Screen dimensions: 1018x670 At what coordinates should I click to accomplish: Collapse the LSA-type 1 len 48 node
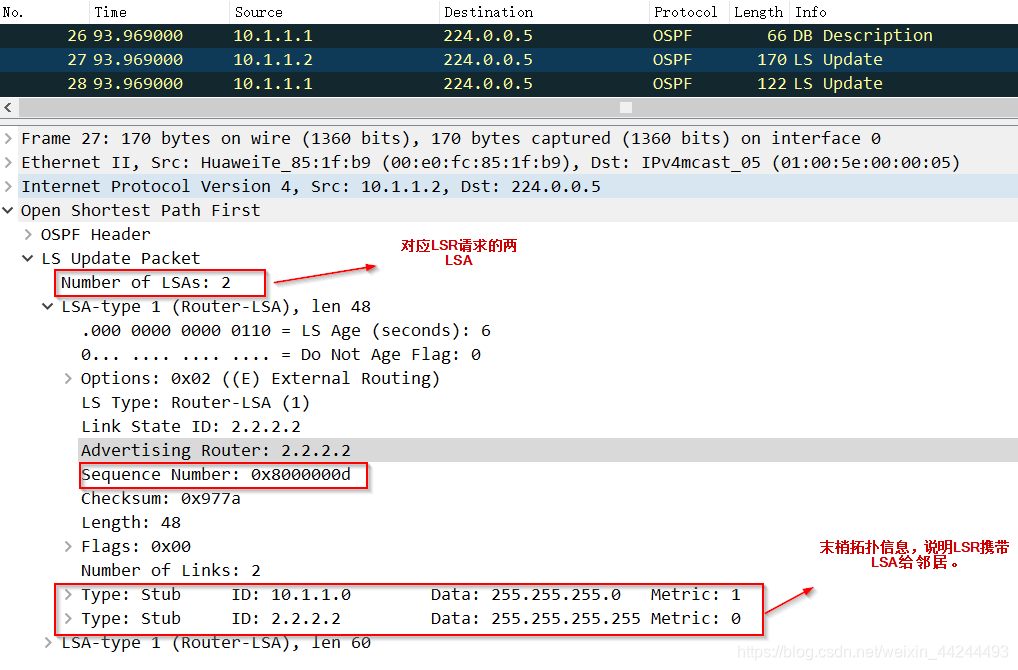(x=48, y=306)
